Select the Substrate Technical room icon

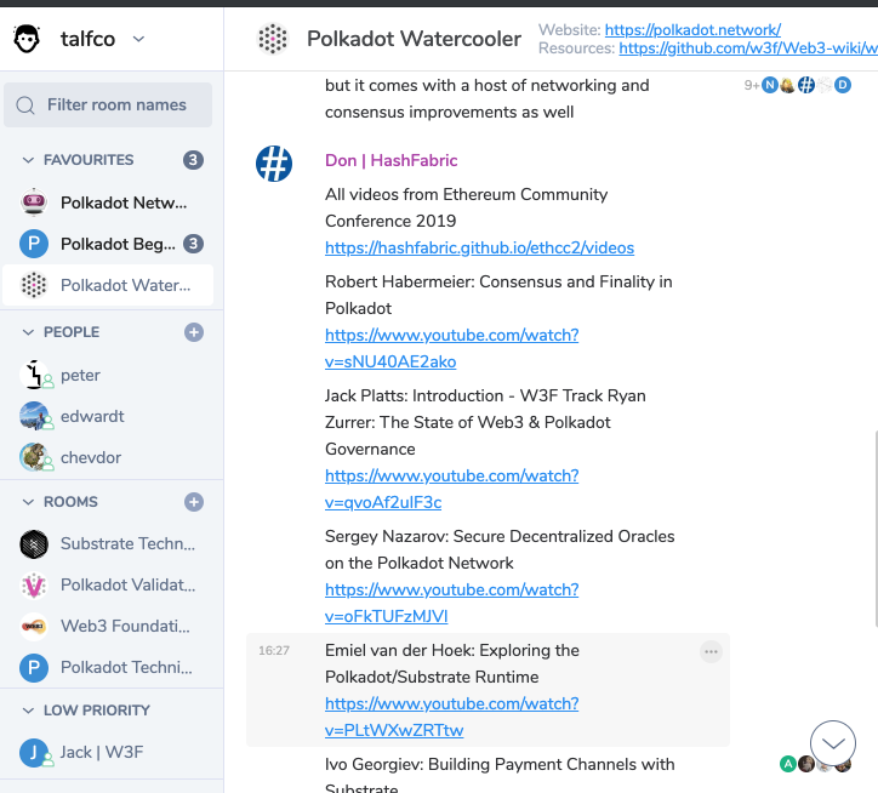[x=34, y=544]
